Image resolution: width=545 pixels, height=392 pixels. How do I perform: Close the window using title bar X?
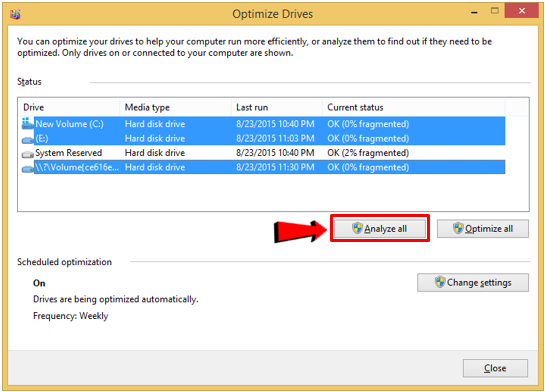pyautogui.click(x=522, y=11)
